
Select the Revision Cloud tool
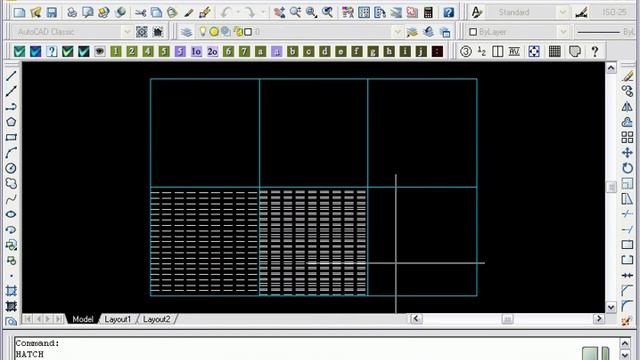(x=11, y=184)
